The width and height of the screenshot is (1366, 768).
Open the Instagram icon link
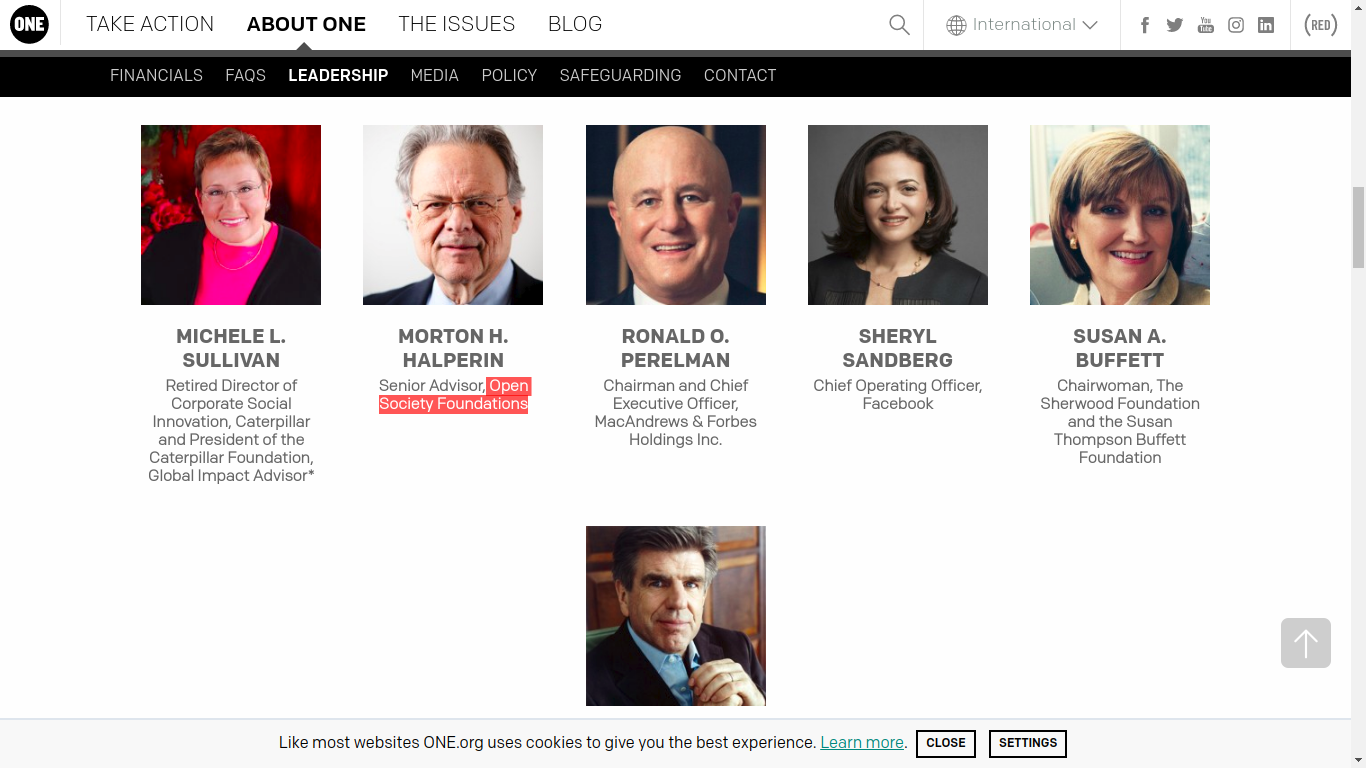coord(1236,25)
